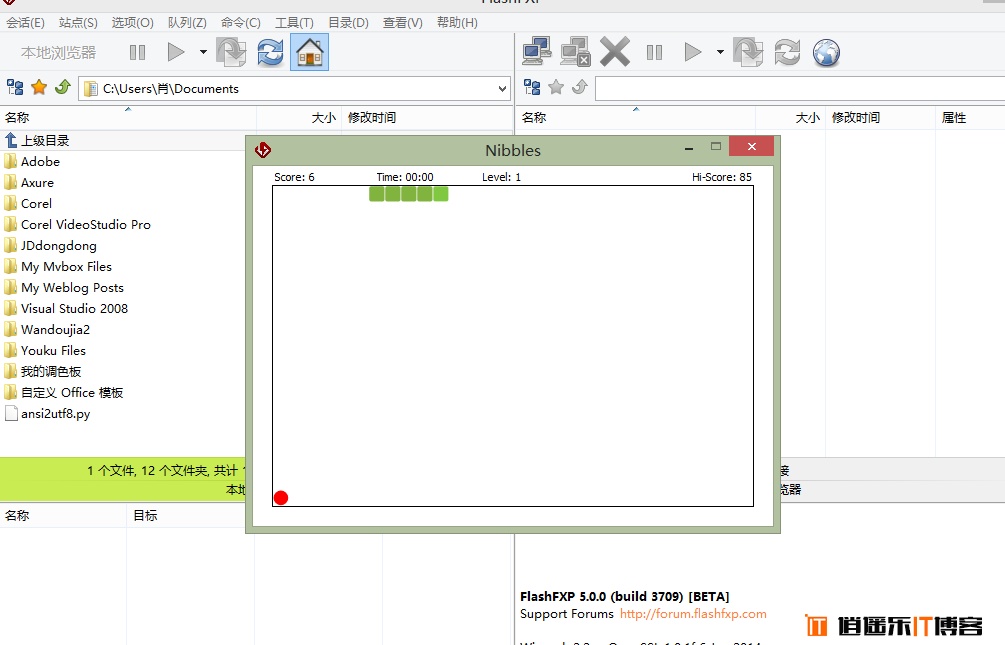The image size is (1005, 645).
Task: Show the local folder tree icon
Action: pyautogui.click(x=15, y=87)
